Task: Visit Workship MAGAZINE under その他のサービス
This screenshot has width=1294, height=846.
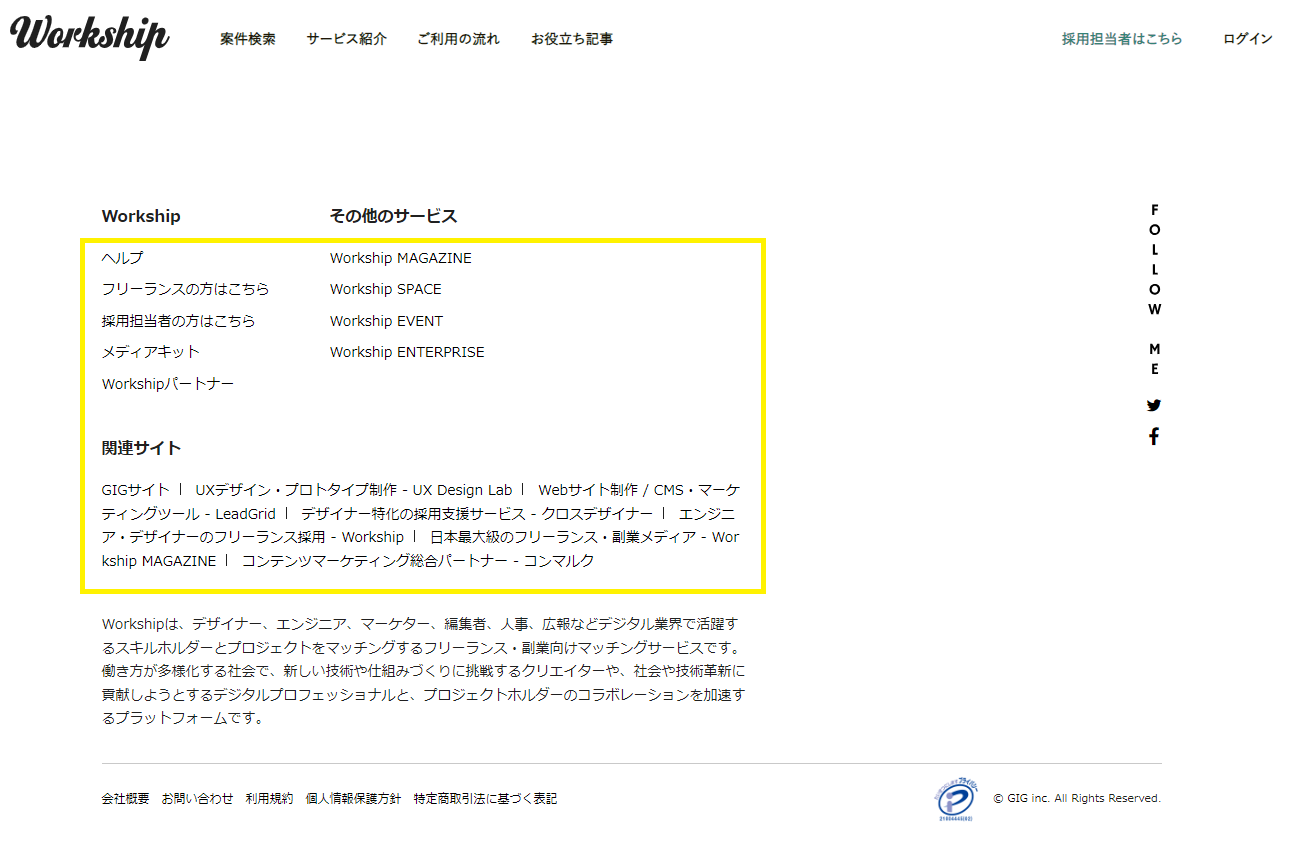Action: point(401,258)
